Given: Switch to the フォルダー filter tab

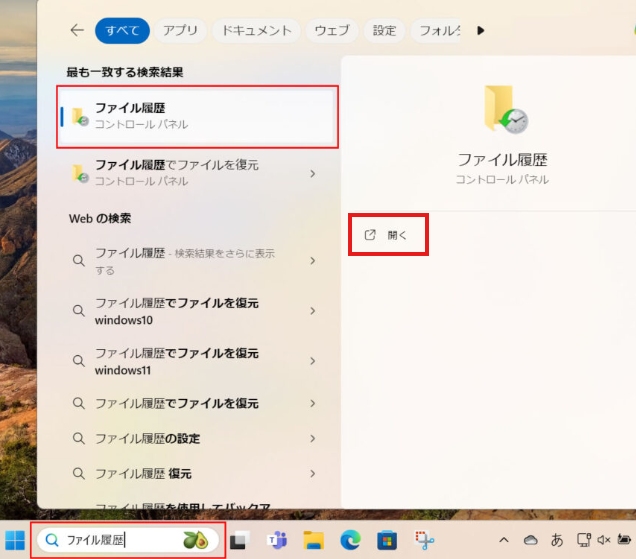Looking at the screenshot, I should pos(436,30).
